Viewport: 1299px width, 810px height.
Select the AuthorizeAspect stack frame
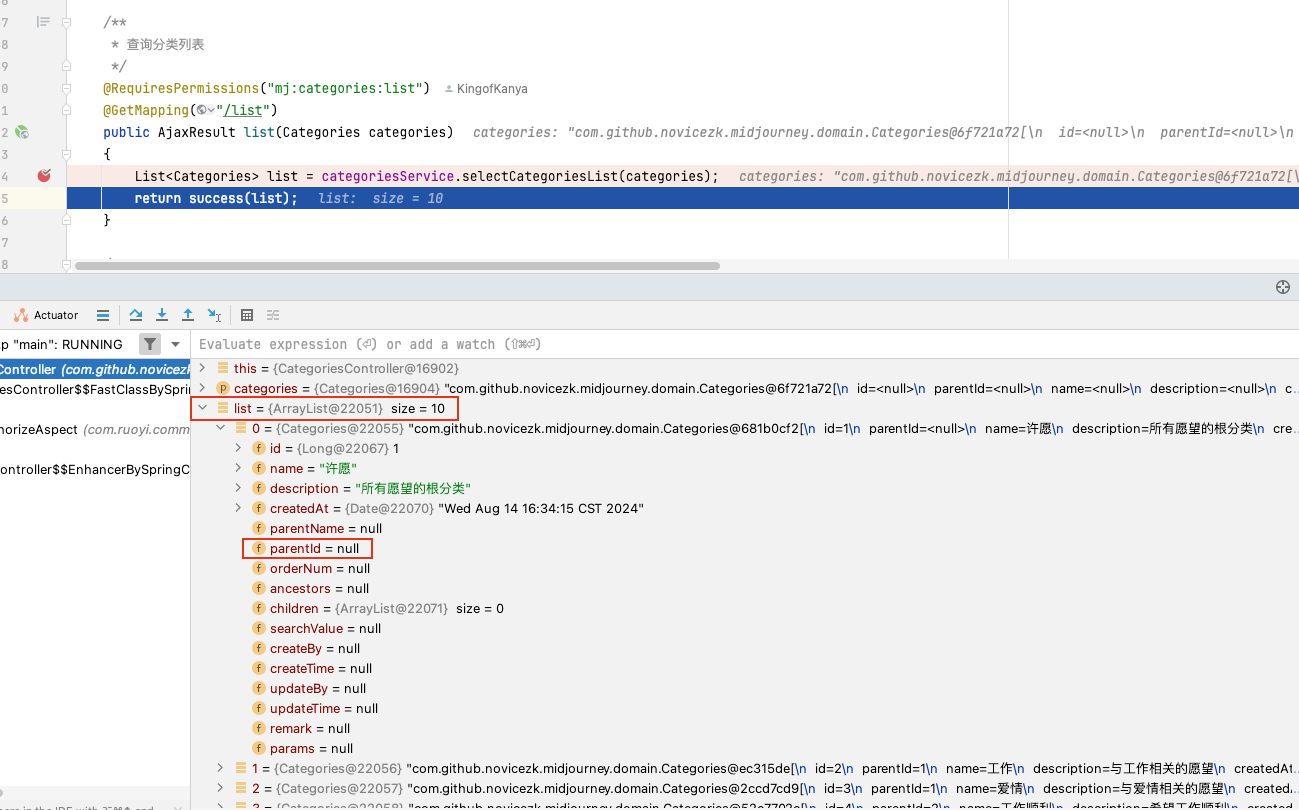tap(95, 429)
